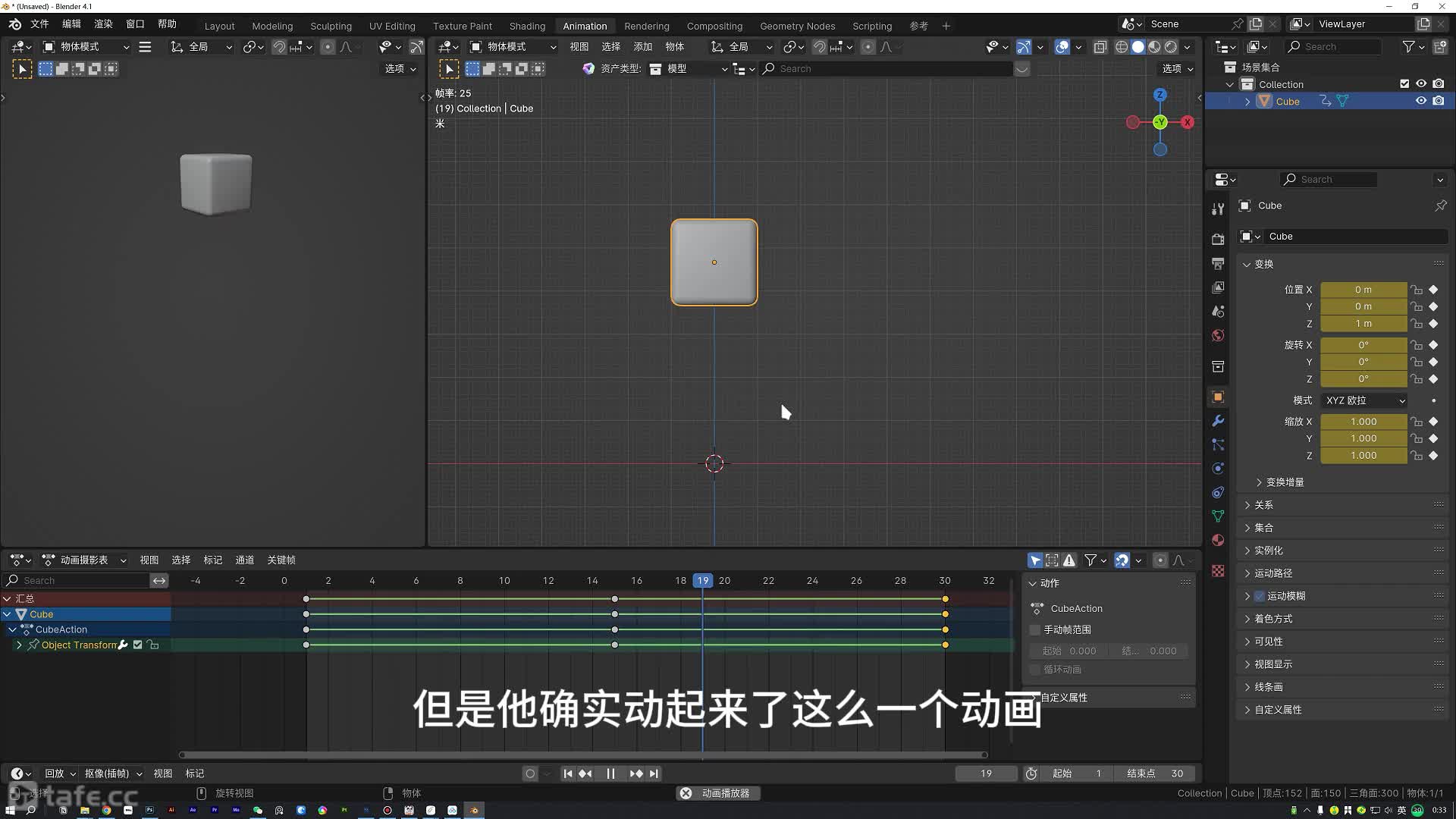Open the Particles properties tab

[1218, 444]
